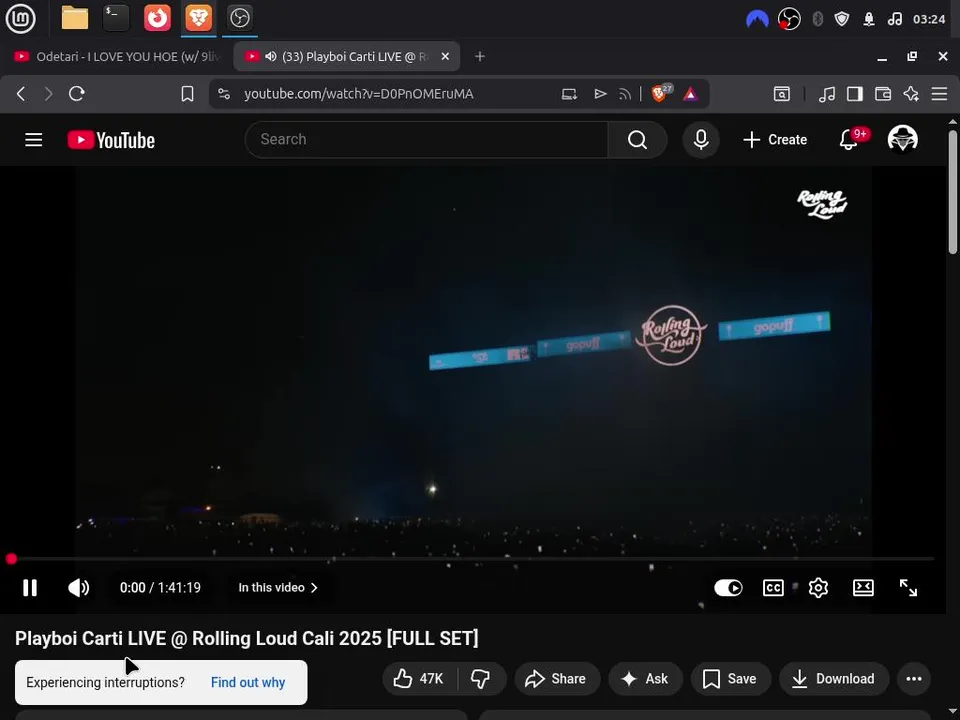
Task: Open OBS Studio from the panel
Action: pyautogui.click(x=239, y=18)
